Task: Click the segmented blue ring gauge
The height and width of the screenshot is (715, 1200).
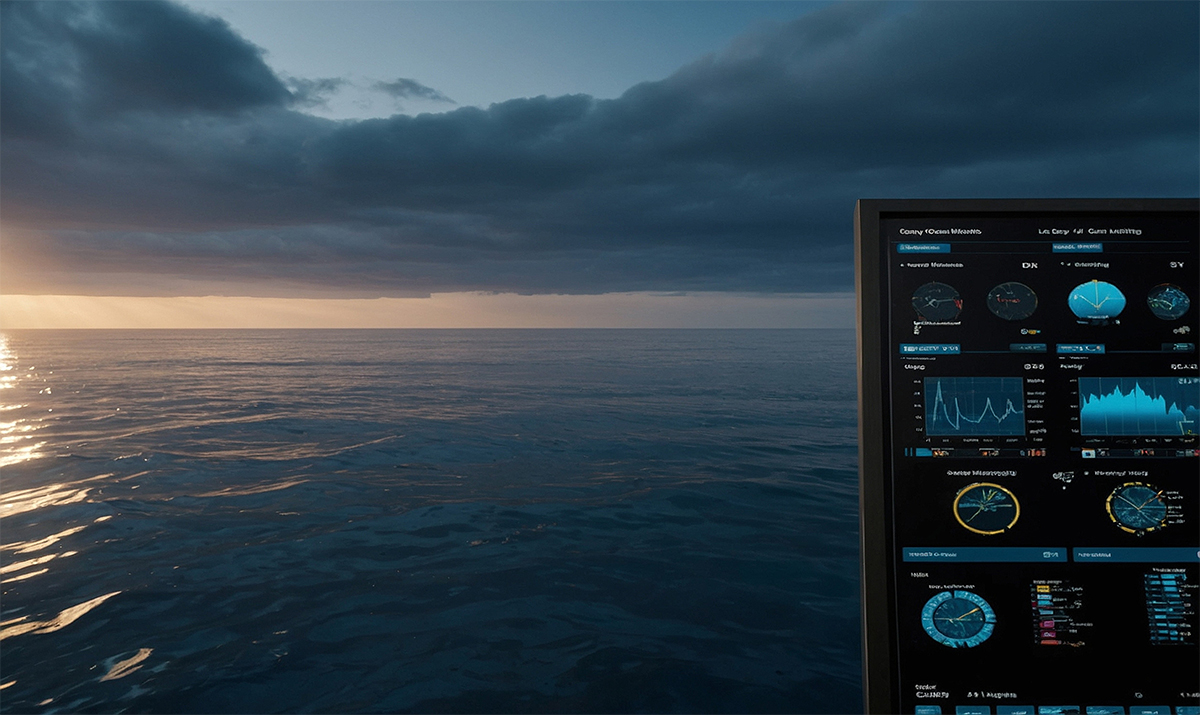Action: (957, 617)
